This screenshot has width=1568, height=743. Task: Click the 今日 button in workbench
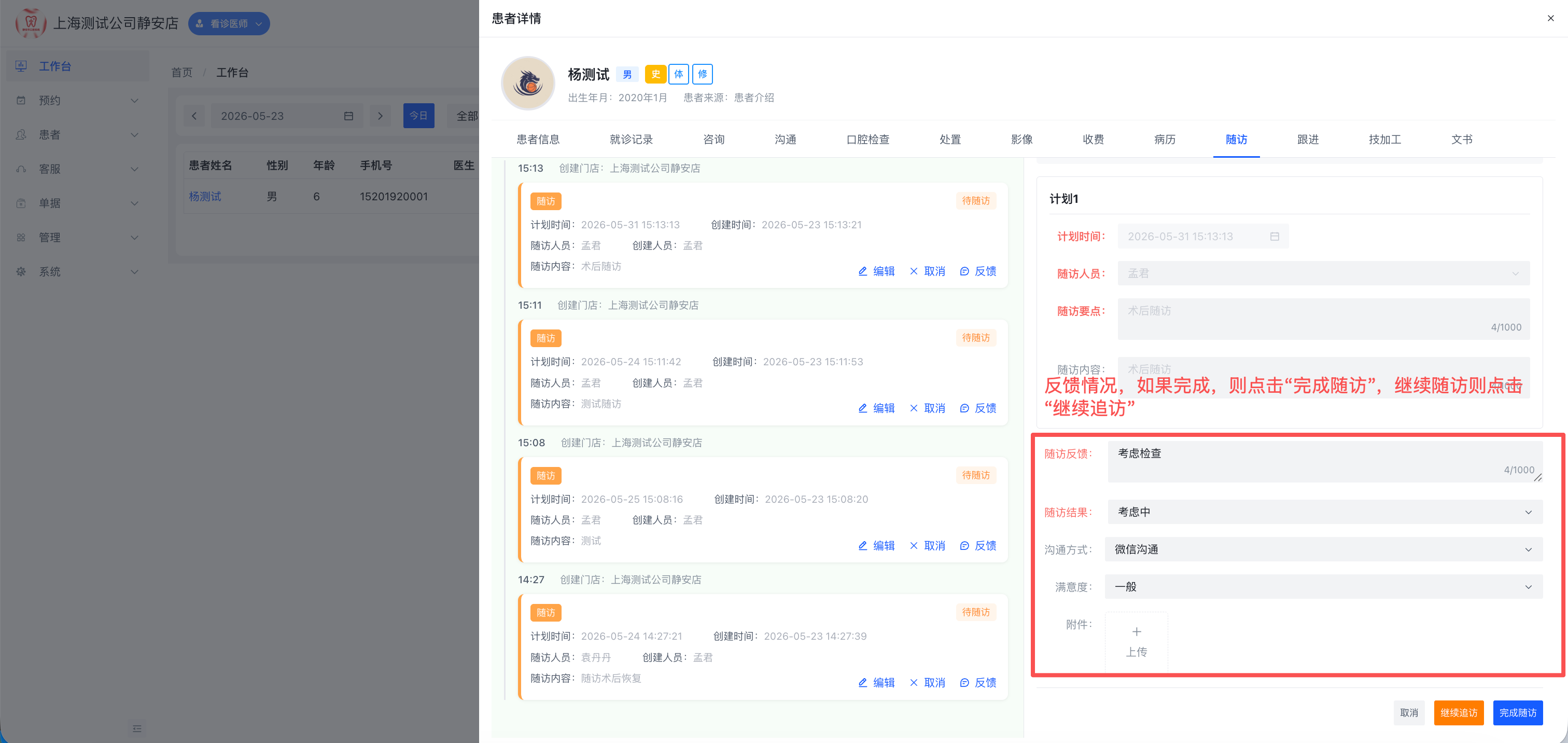[x=419, y=116]
